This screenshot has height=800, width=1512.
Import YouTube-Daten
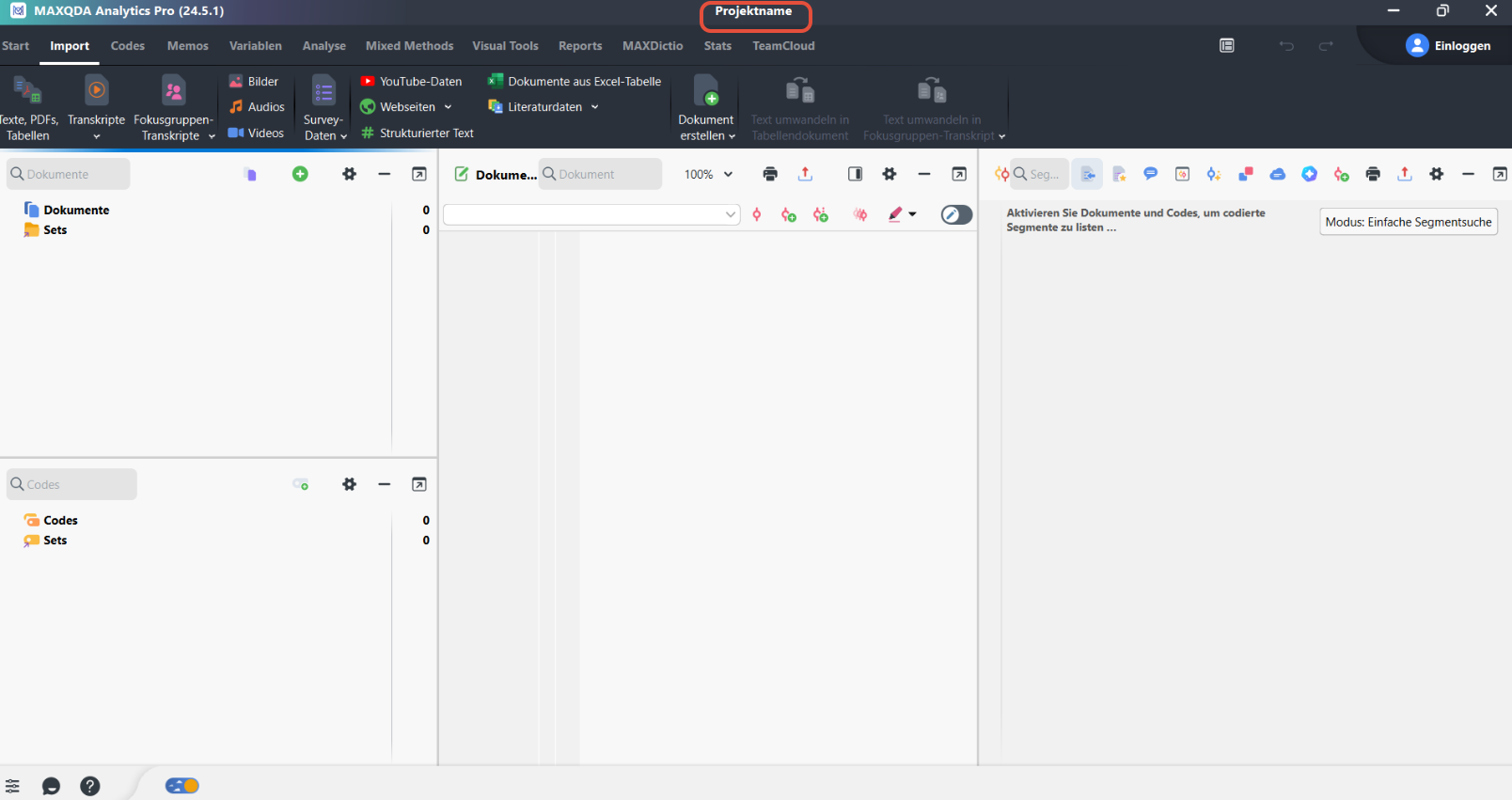click(x=411, y=82)
